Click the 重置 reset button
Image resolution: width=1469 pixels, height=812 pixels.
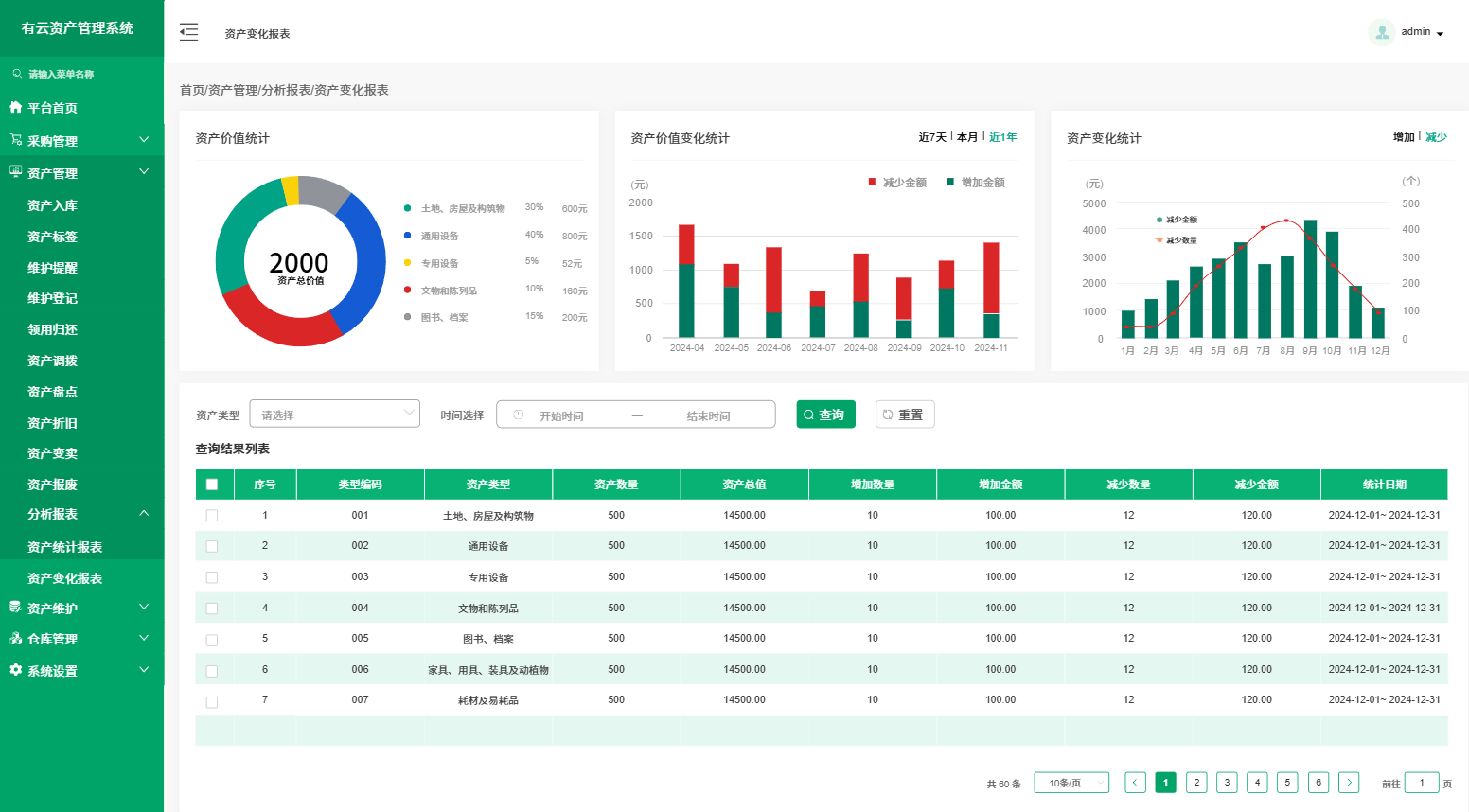(x=904, y=415)
